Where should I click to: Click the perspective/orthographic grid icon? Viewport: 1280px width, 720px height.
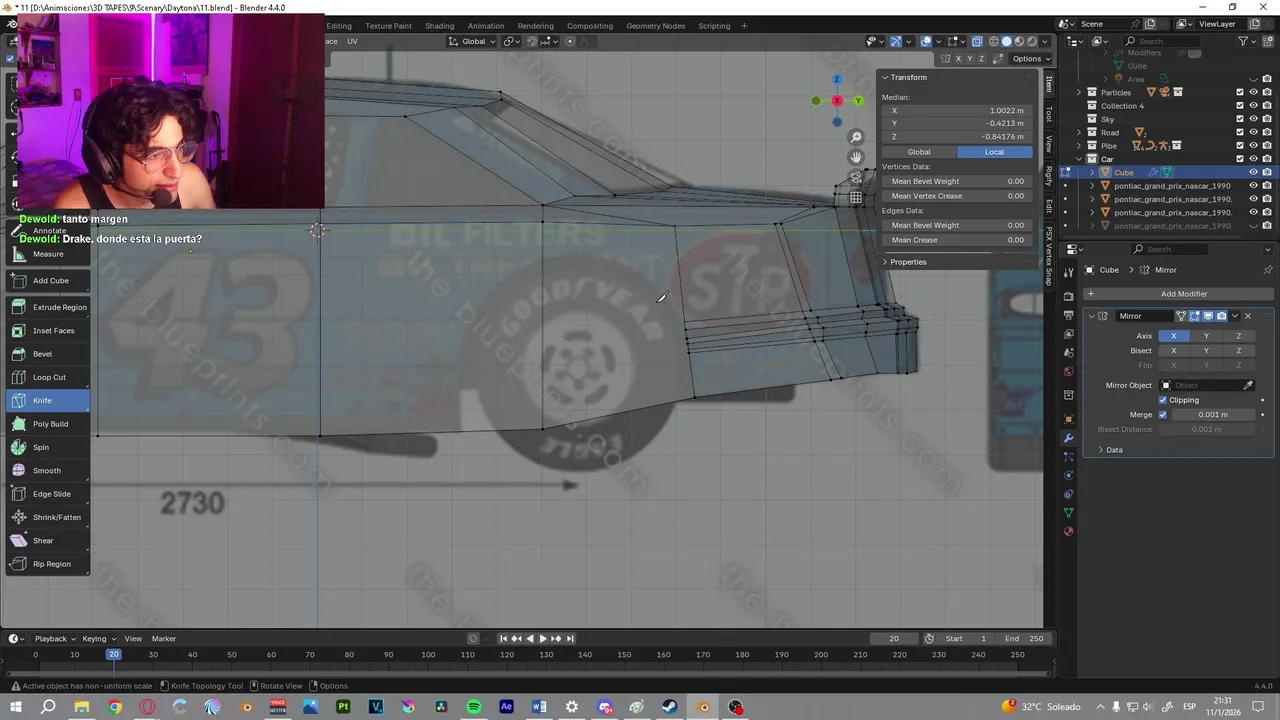pos(856,197)
